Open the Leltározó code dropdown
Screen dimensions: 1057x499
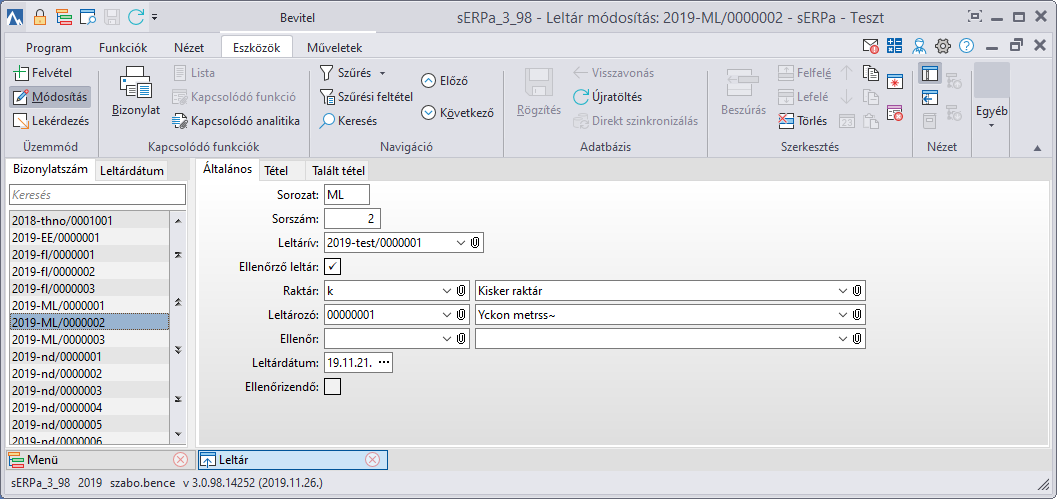pos(446,315)
